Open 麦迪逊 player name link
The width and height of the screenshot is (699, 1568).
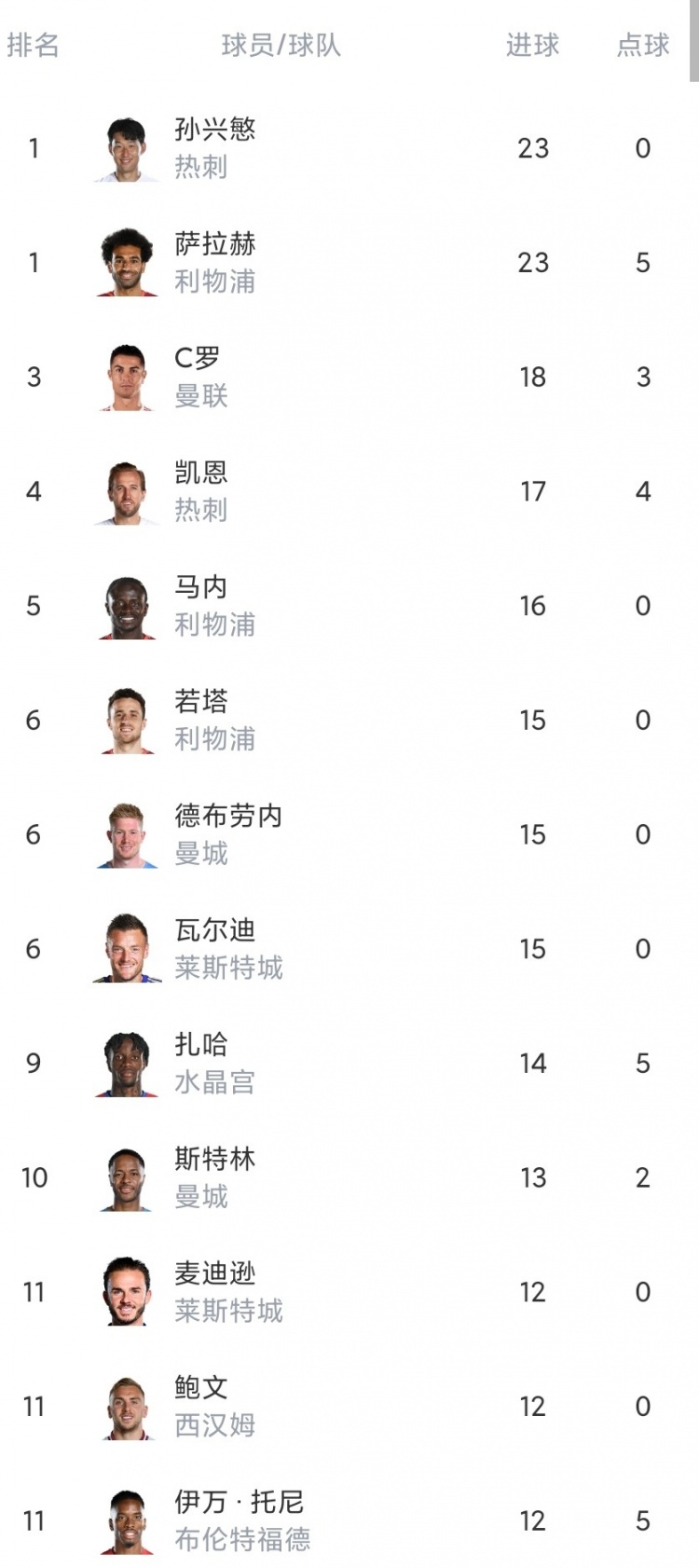[x=215, y=1272]
